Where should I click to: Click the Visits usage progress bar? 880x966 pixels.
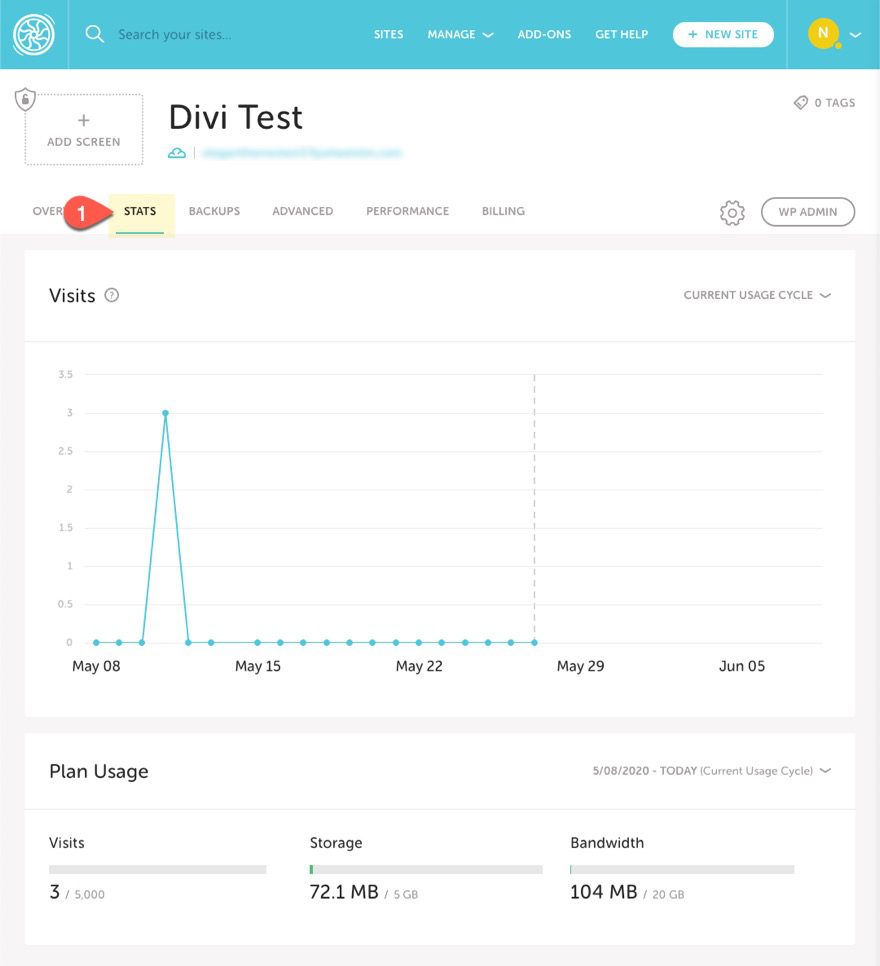pos(158,869)
